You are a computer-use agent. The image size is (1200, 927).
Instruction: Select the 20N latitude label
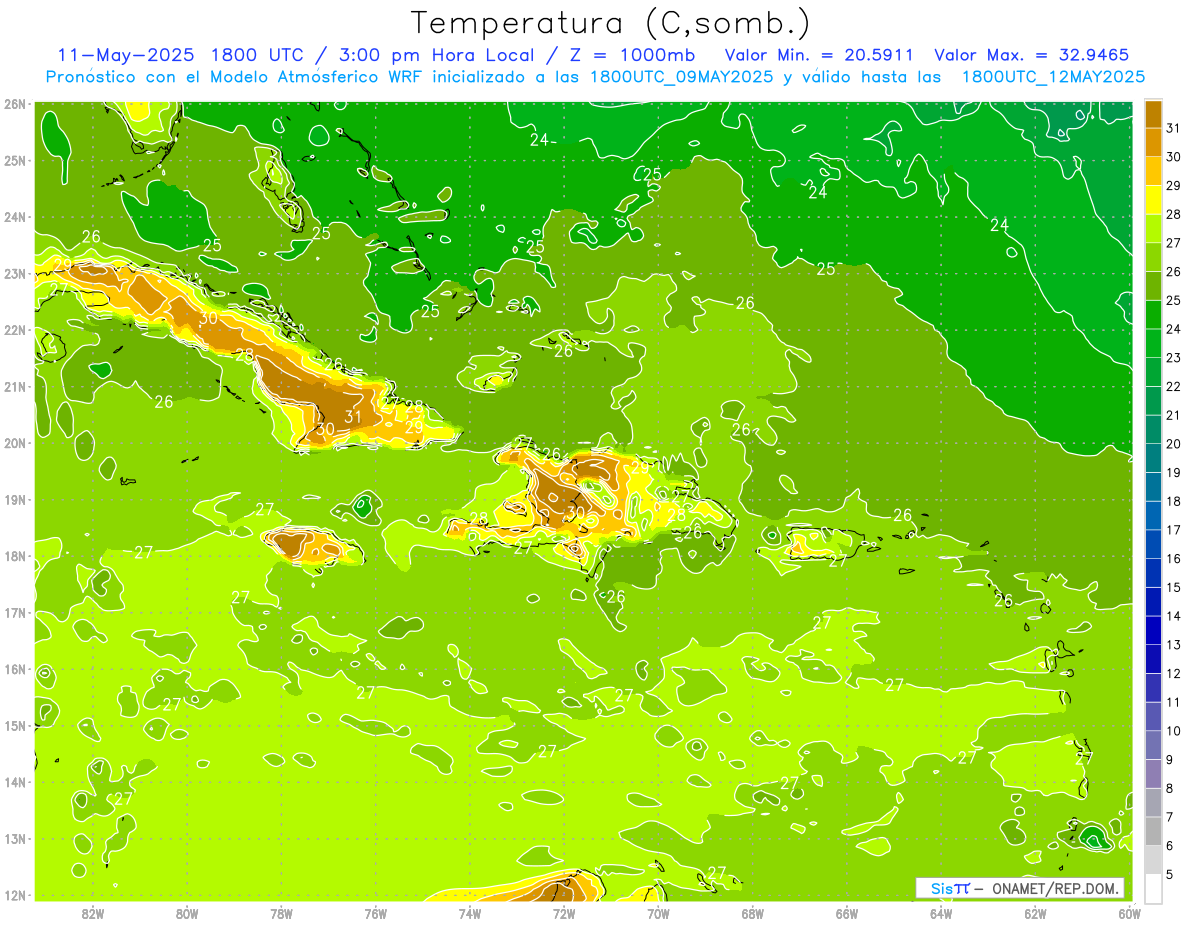tap(15, 443)
